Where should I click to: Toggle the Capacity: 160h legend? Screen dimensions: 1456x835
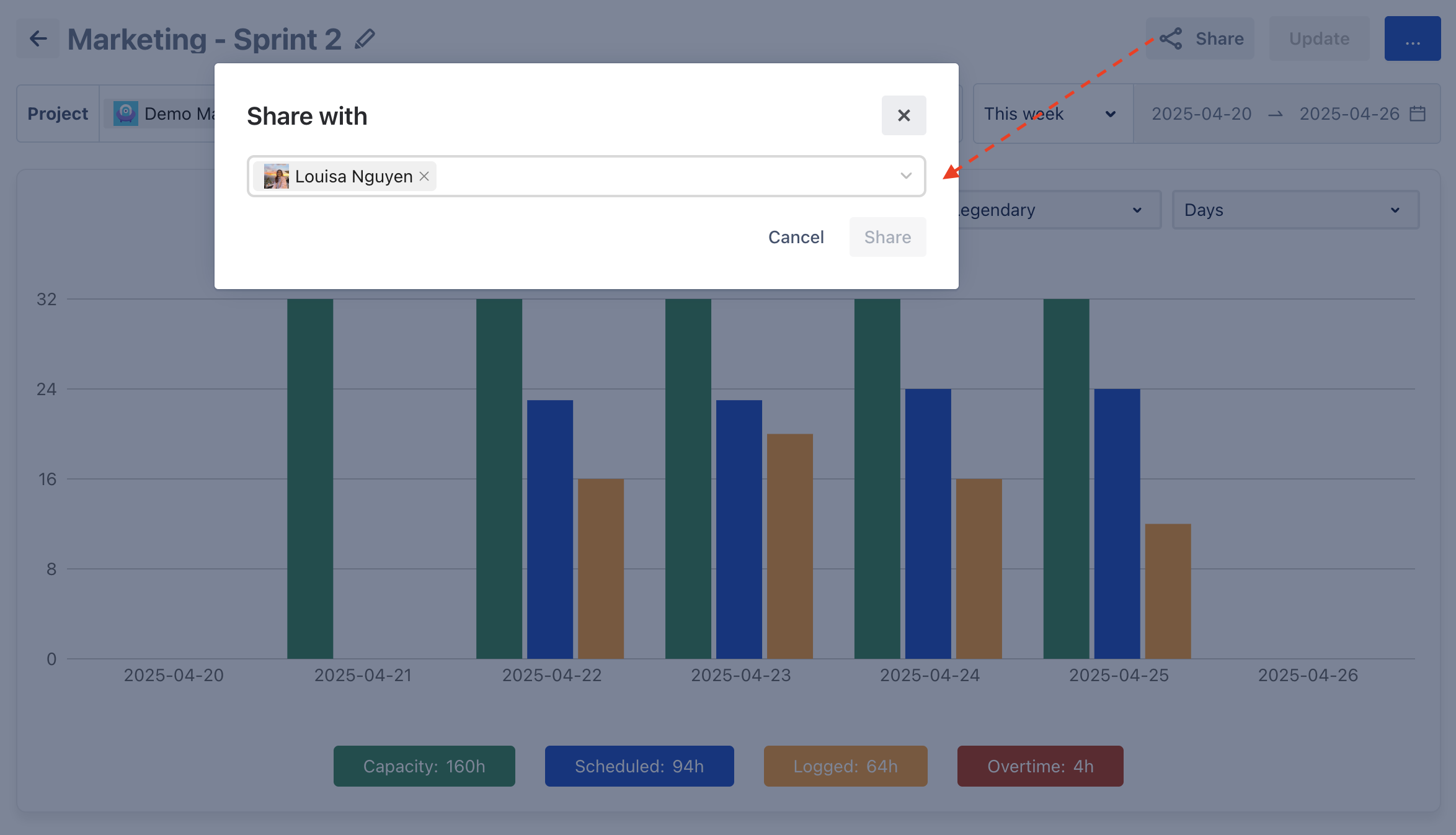coord(424,766)
